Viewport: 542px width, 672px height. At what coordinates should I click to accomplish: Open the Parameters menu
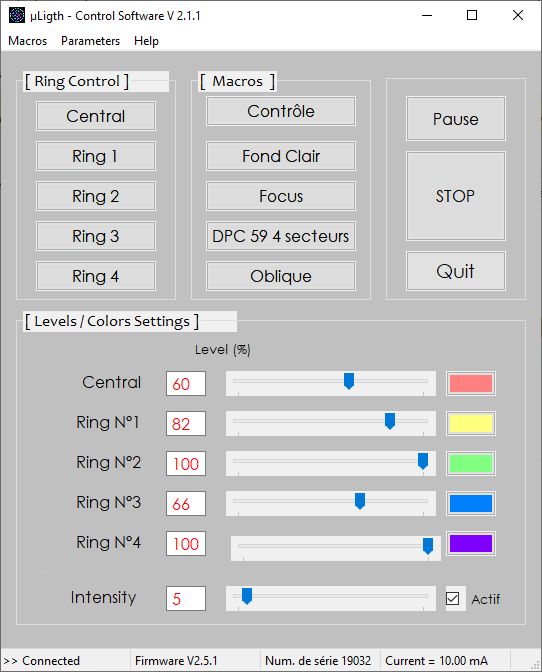(90, 41)
